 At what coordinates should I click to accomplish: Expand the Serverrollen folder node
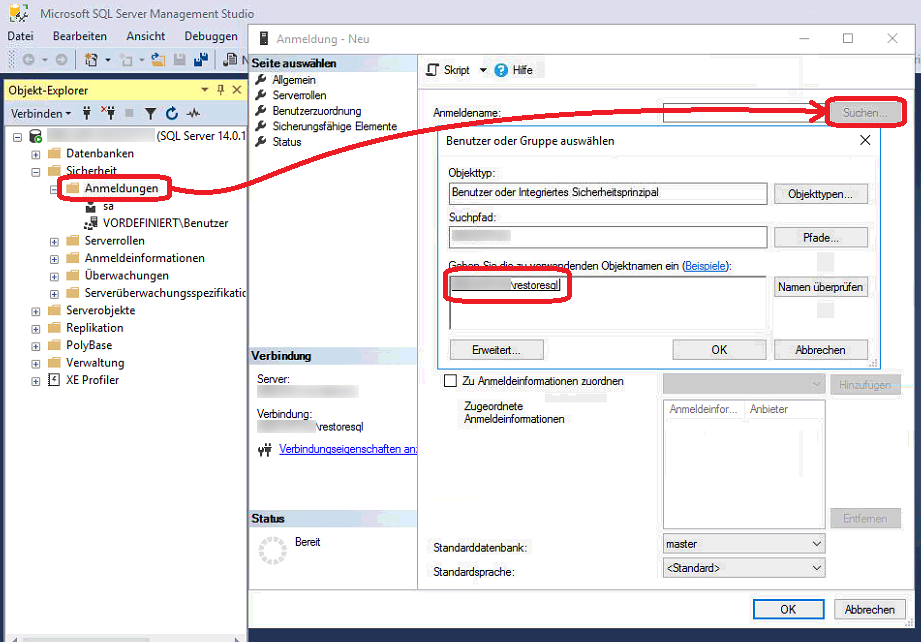click(x=54, y=241)
